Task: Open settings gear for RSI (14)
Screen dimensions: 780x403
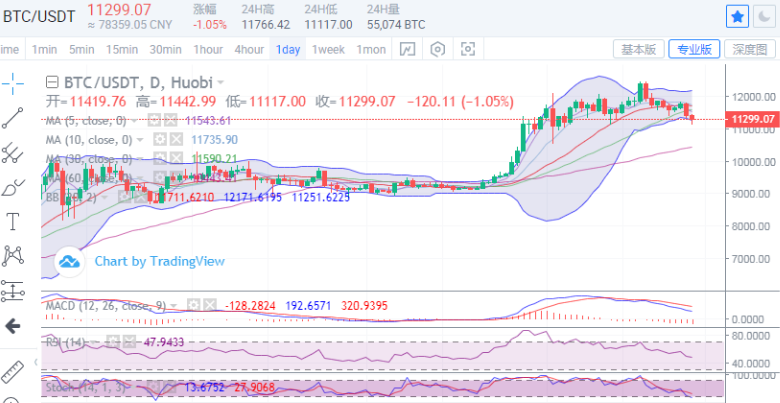Action: click(x=113, y=342)
